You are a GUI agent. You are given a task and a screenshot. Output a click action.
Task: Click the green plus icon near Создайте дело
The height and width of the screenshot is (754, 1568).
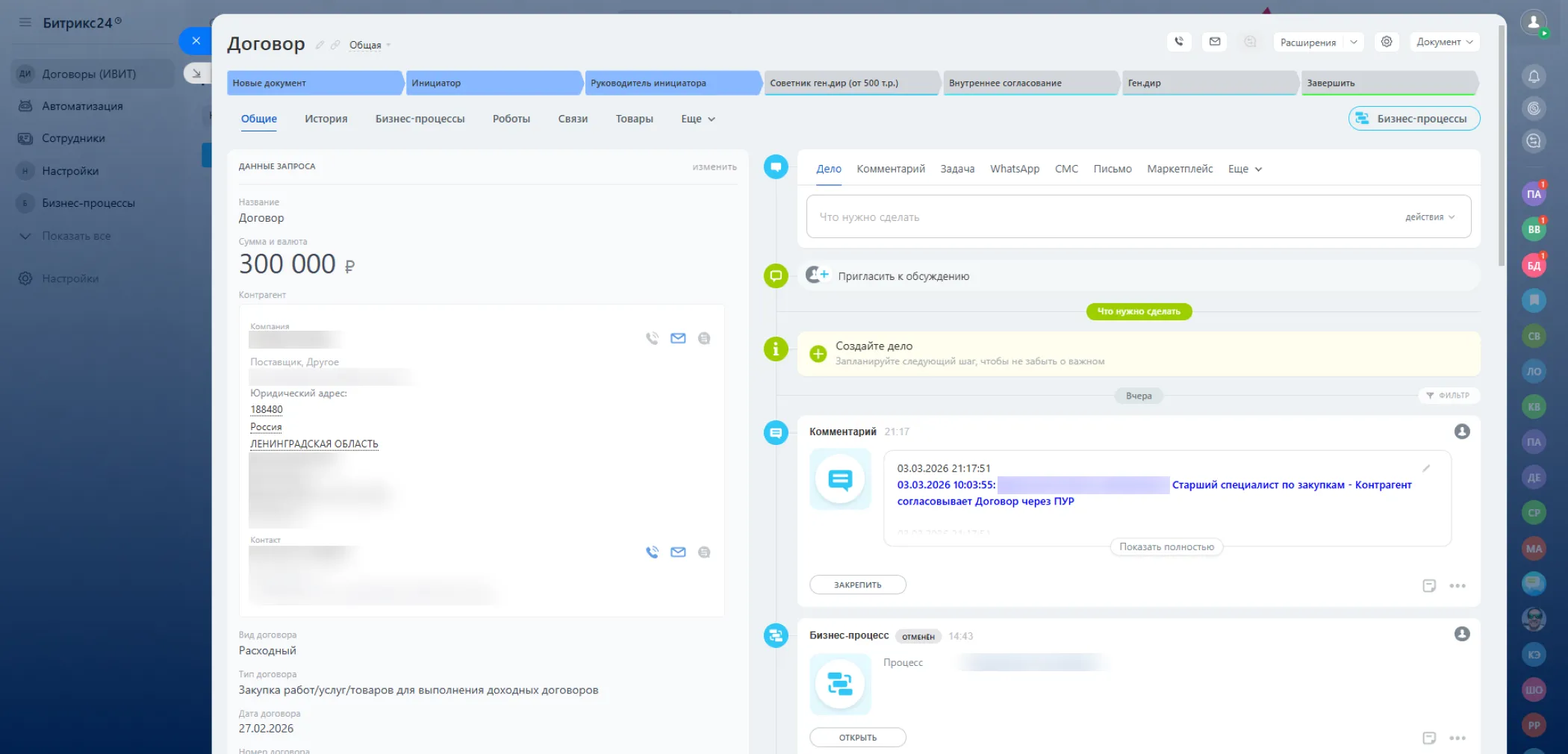click(x=818, y=354)
